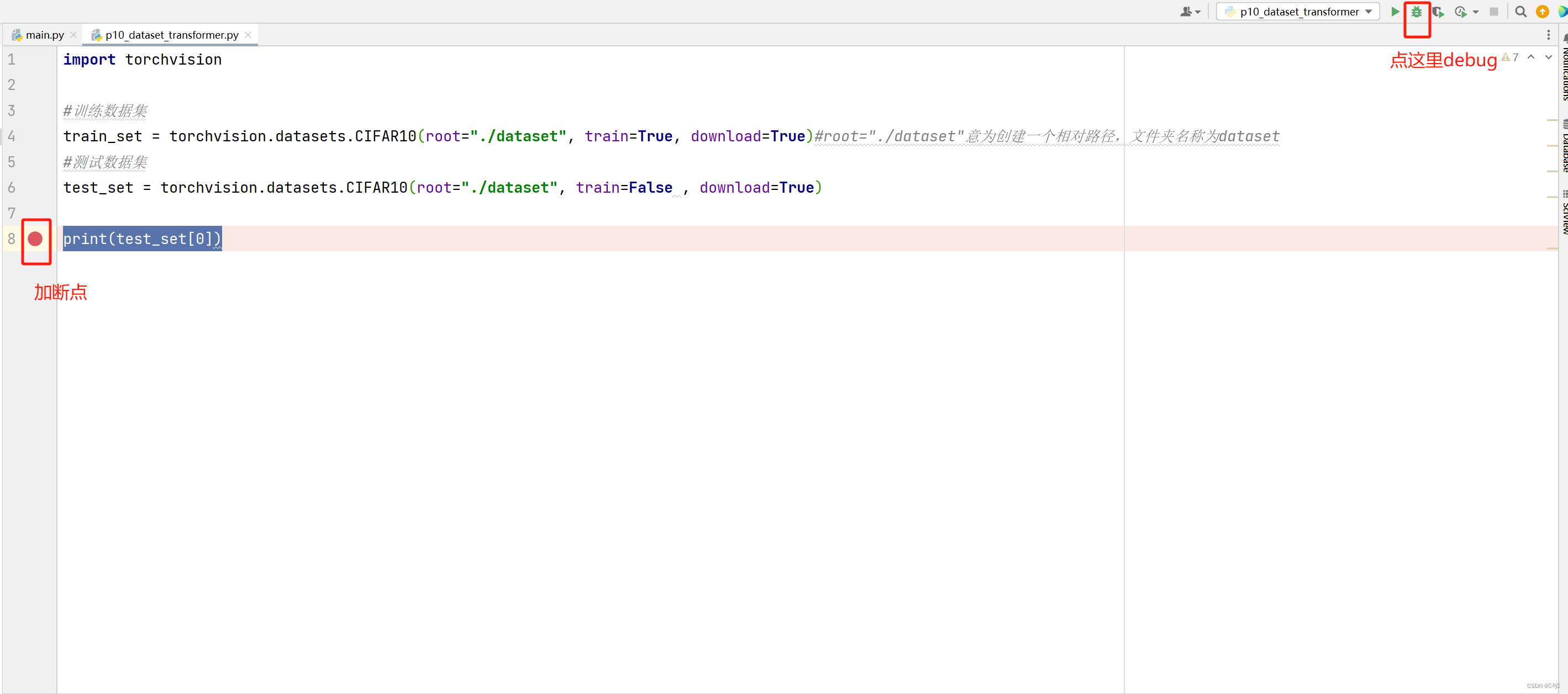Remove the breakpoint on line 8

click(35, 239)
